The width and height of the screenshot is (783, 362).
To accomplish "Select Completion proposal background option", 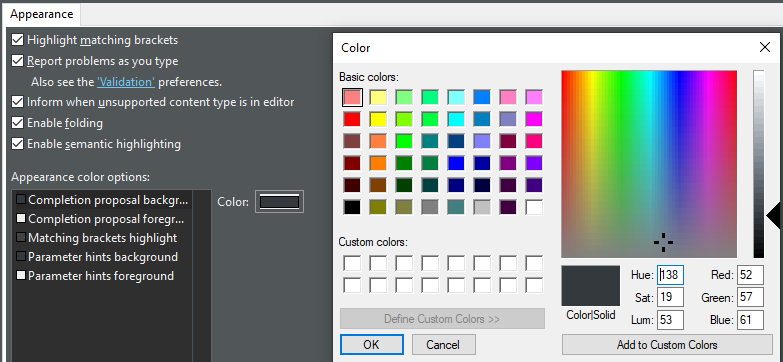I will tap(102, 200).
